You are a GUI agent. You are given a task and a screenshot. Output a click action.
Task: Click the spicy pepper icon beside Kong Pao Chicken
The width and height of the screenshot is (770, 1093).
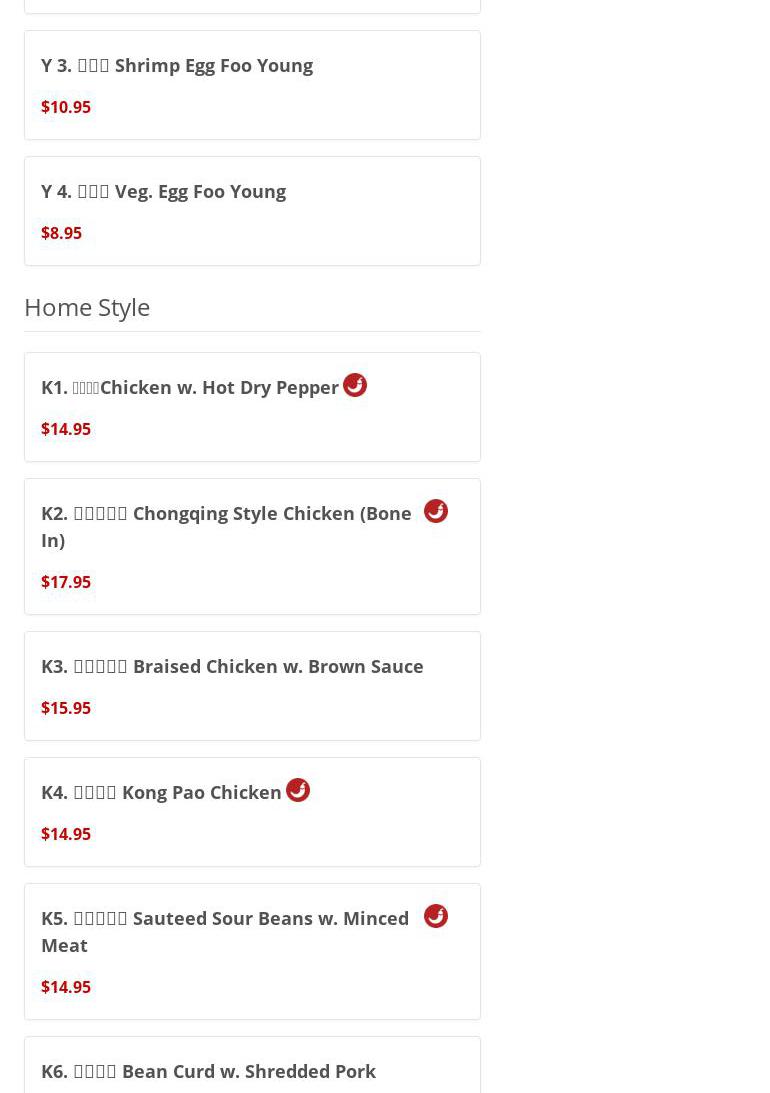(298, 790)
